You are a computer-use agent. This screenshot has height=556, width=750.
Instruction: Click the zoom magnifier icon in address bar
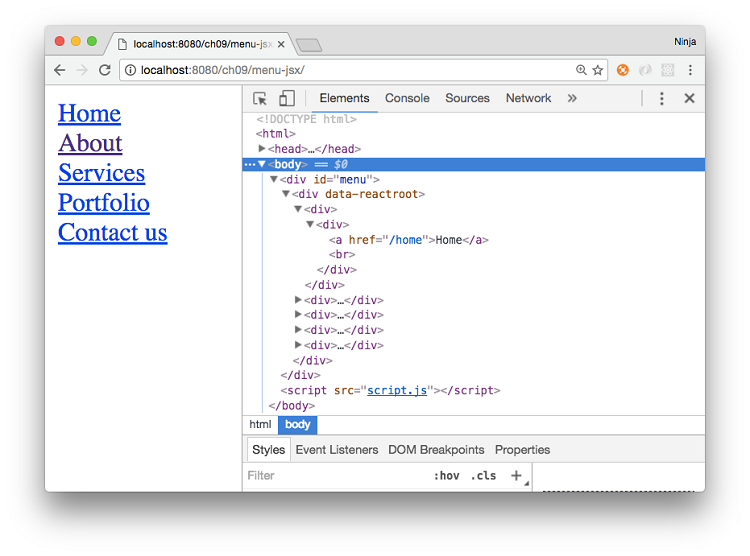[581, 70]
